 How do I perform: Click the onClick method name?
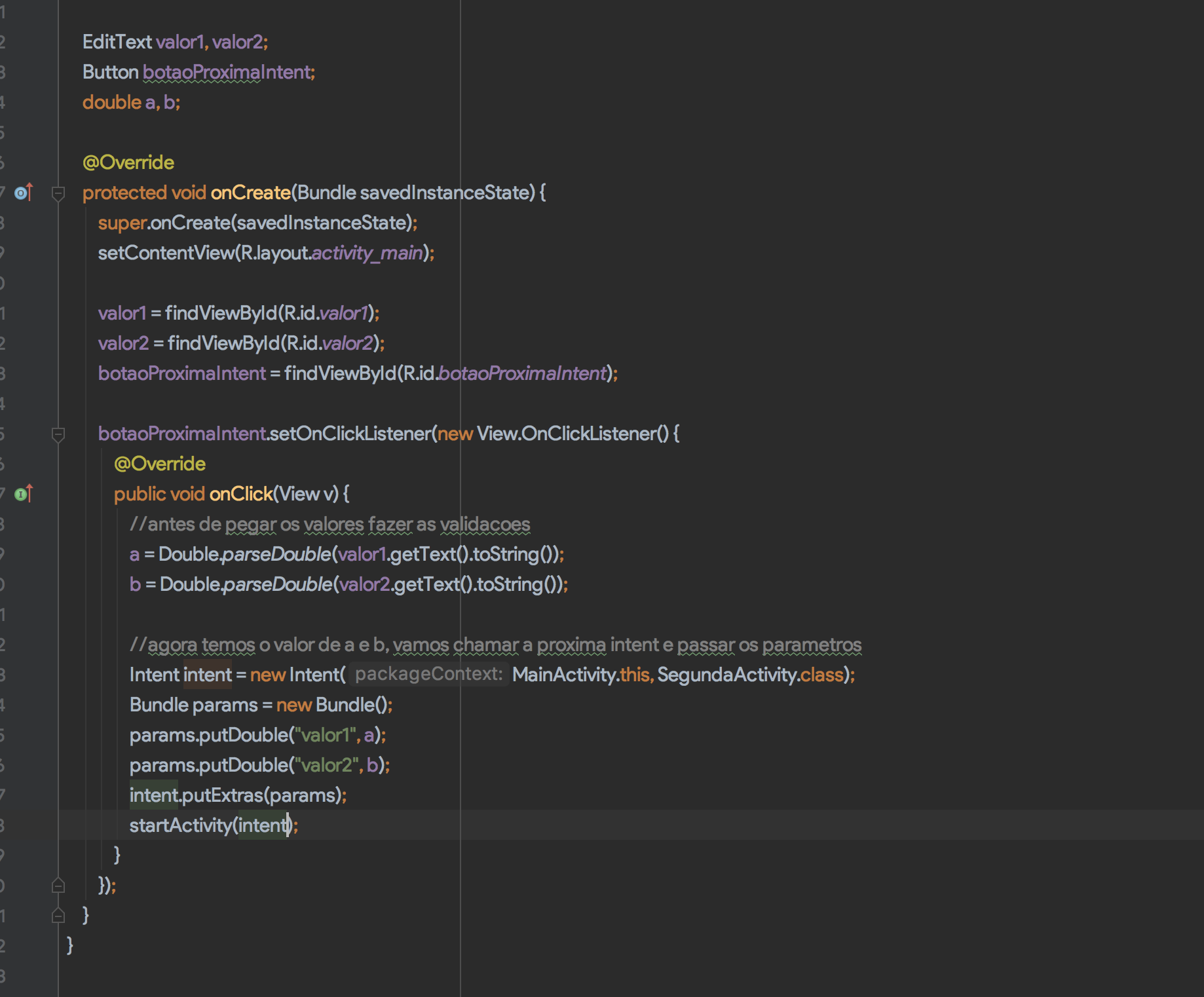(x=241, y=494)
